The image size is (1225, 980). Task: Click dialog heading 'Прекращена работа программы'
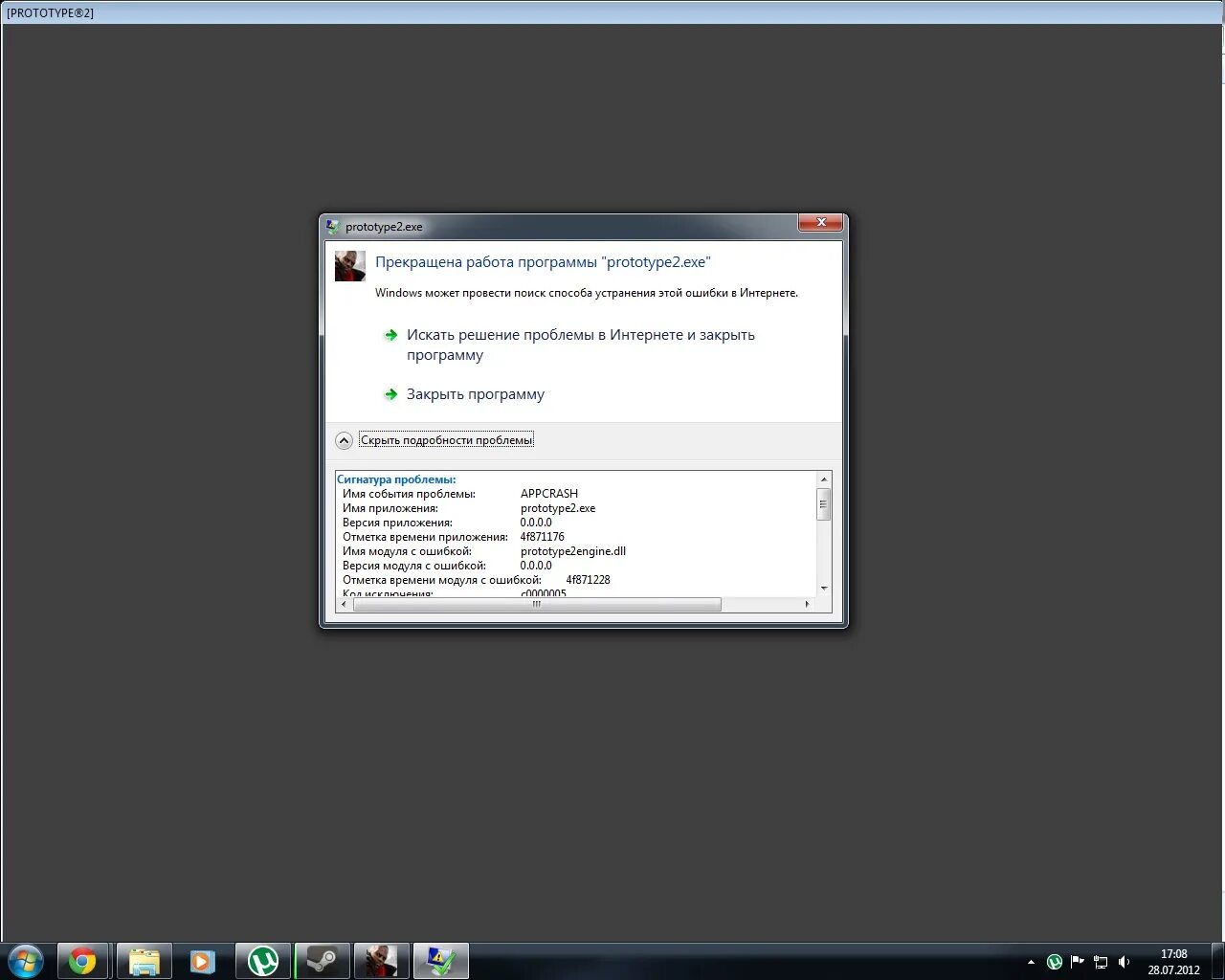click(x=543, y=262)
